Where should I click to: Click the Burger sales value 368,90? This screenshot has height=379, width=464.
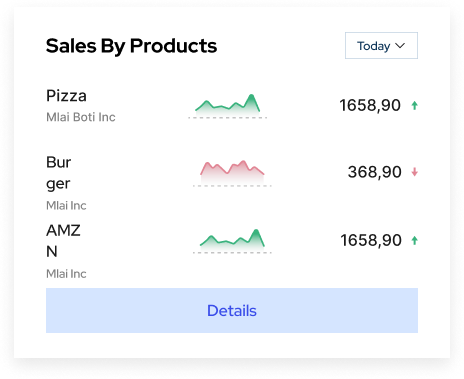coord(374,172)
